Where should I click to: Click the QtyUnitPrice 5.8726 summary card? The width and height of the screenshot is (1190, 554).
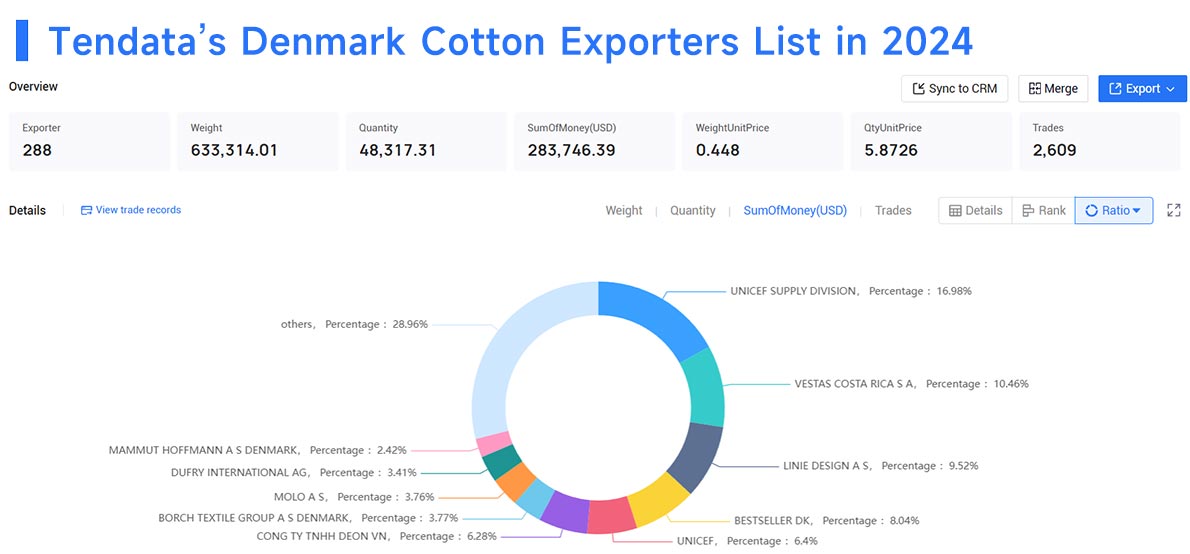[x=931, y=141]
